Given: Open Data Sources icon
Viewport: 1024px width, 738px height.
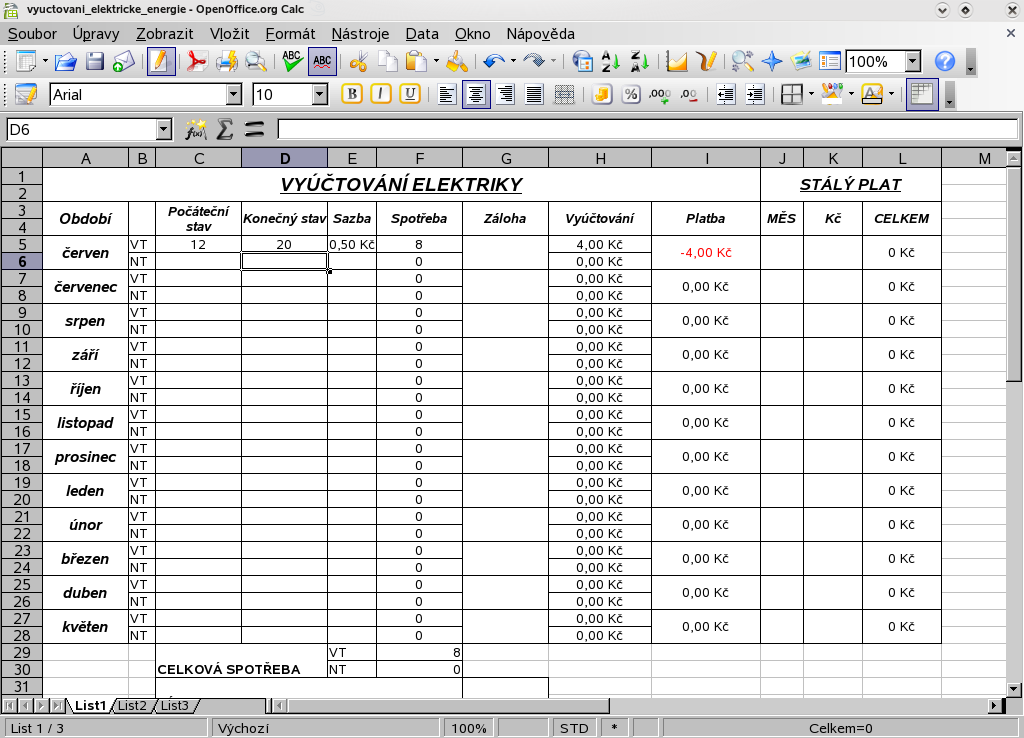Looking at the screenshot, I should (x=830, y=61).
